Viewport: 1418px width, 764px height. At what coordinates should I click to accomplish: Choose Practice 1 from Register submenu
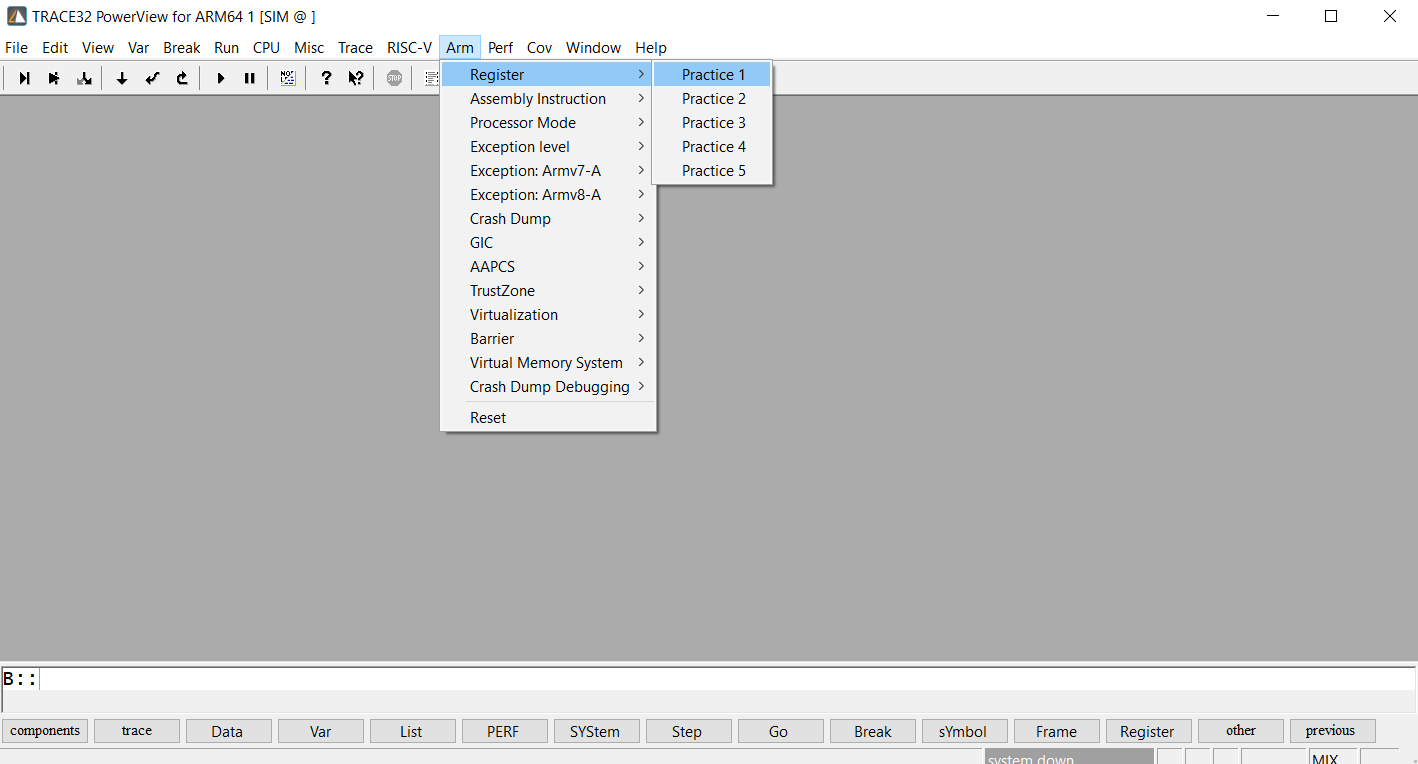click(712, 75)
